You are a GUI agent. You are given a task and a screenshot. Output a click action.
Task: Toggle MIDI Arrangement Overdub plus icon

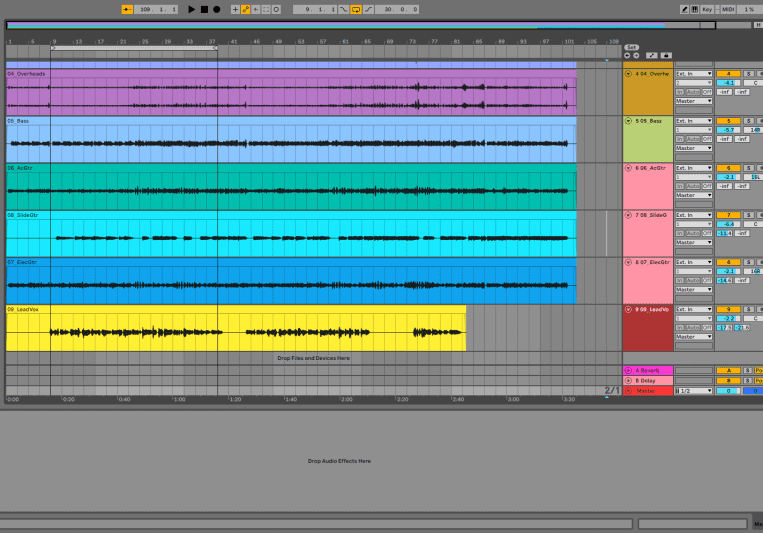pyautogui.click(x=235, y=9)
